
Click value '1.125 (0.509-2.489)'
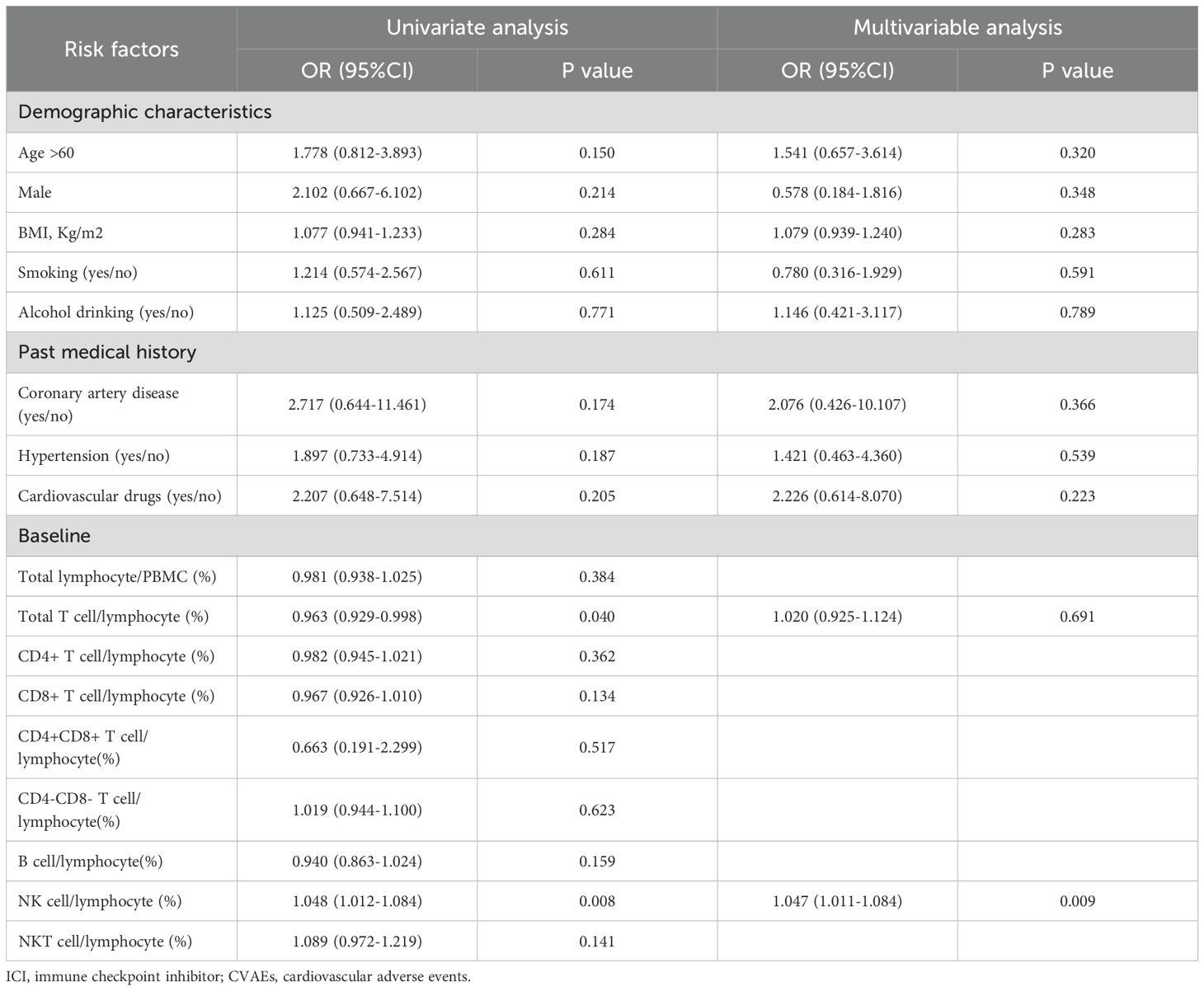click(357, 312)
